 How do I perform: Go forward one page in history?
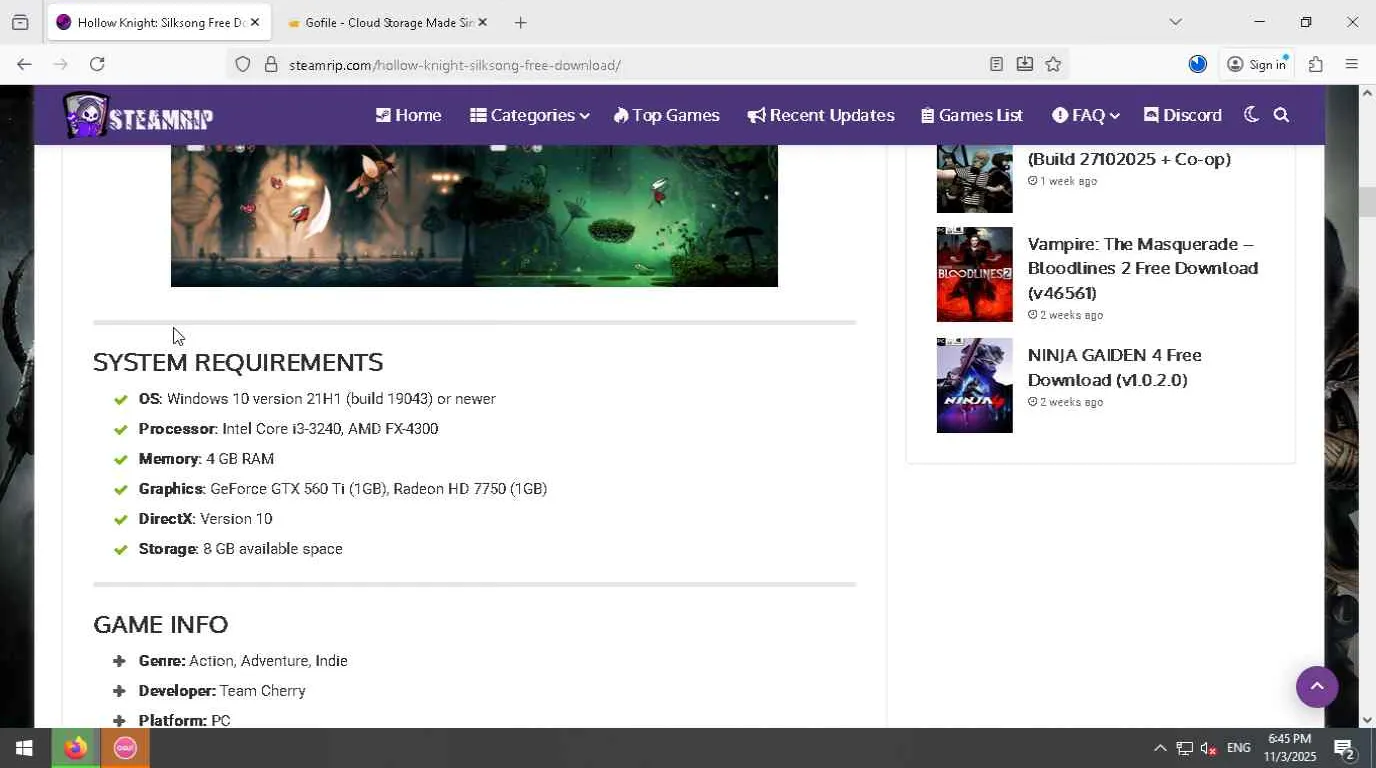pyautogui.click(x=60, y=64)
